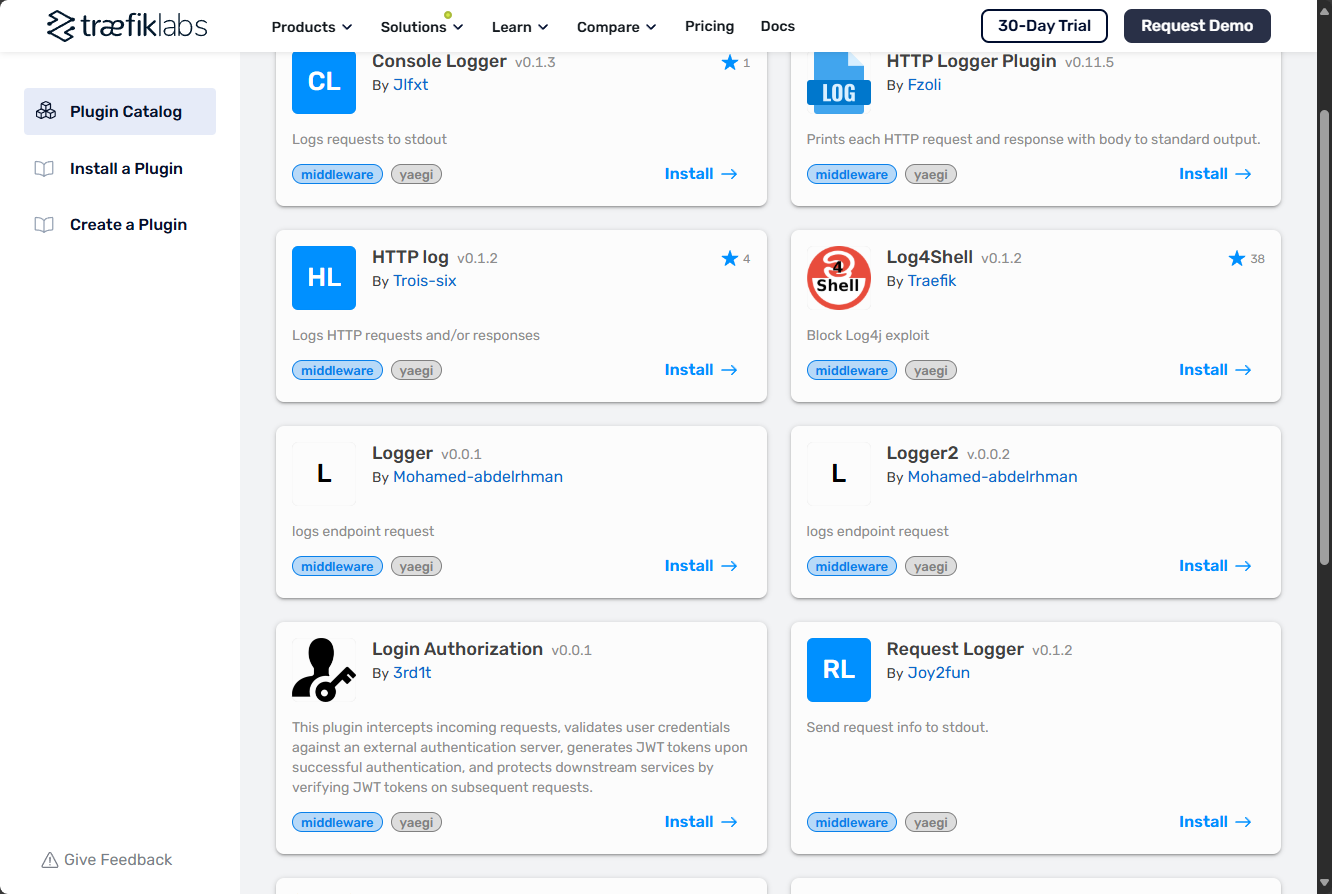Click the Give Feedback warning icon
Image resolution: width=1332 pixels, height=894 pixels.
tap(49, 860)
